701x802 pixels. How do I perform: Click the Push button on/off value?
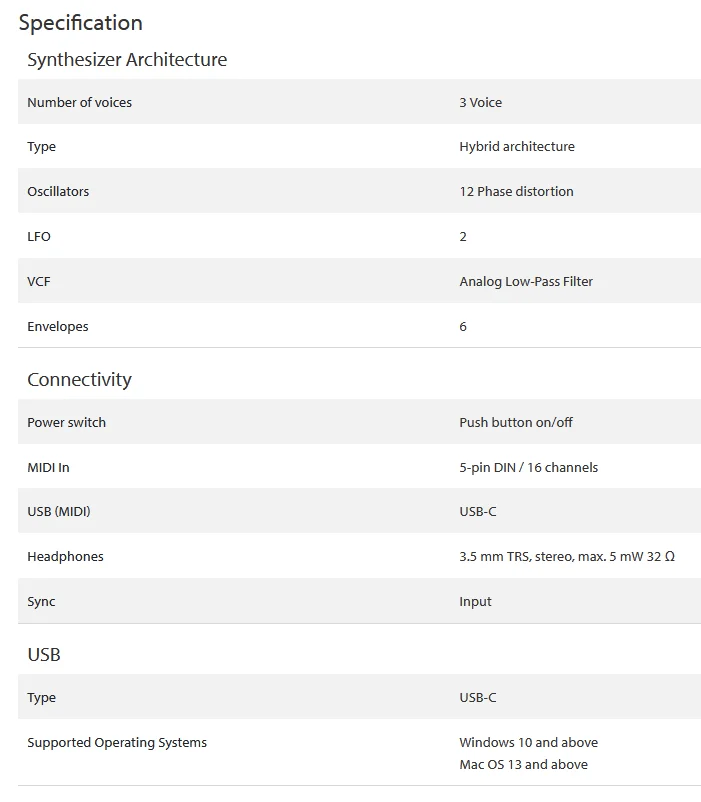[516, 422]
